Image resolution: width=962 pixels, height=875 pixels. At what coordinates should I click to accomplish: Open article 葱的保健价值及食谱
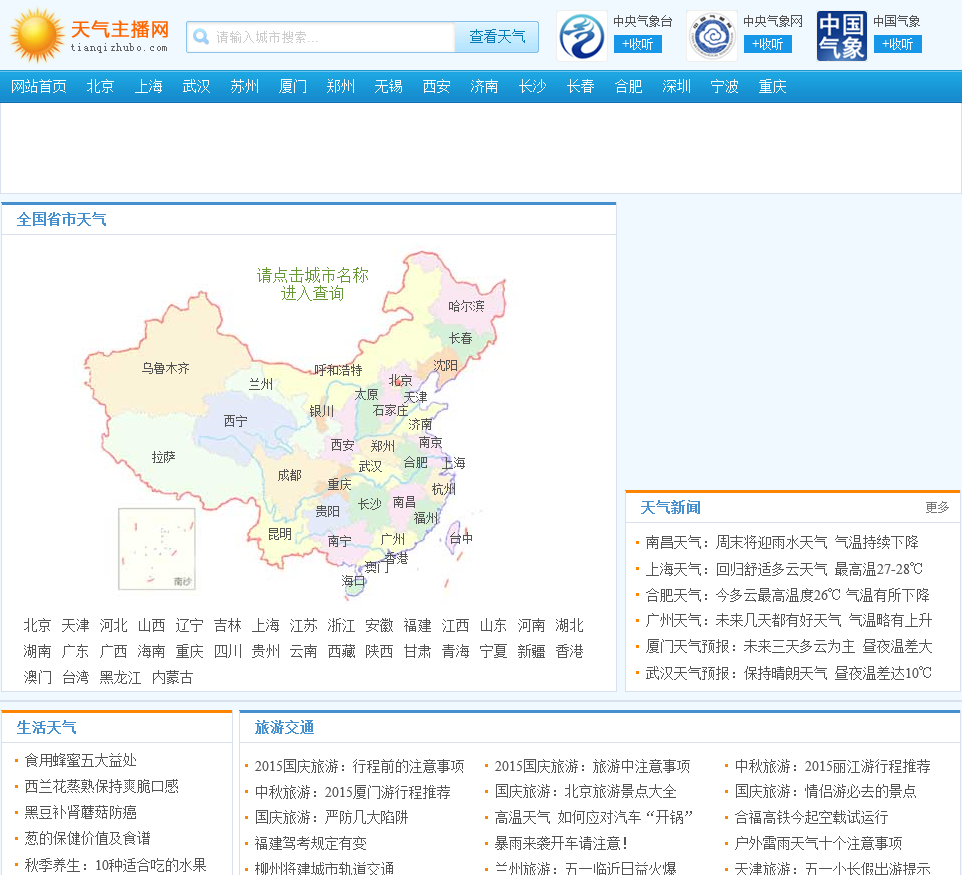coord(87,838)
